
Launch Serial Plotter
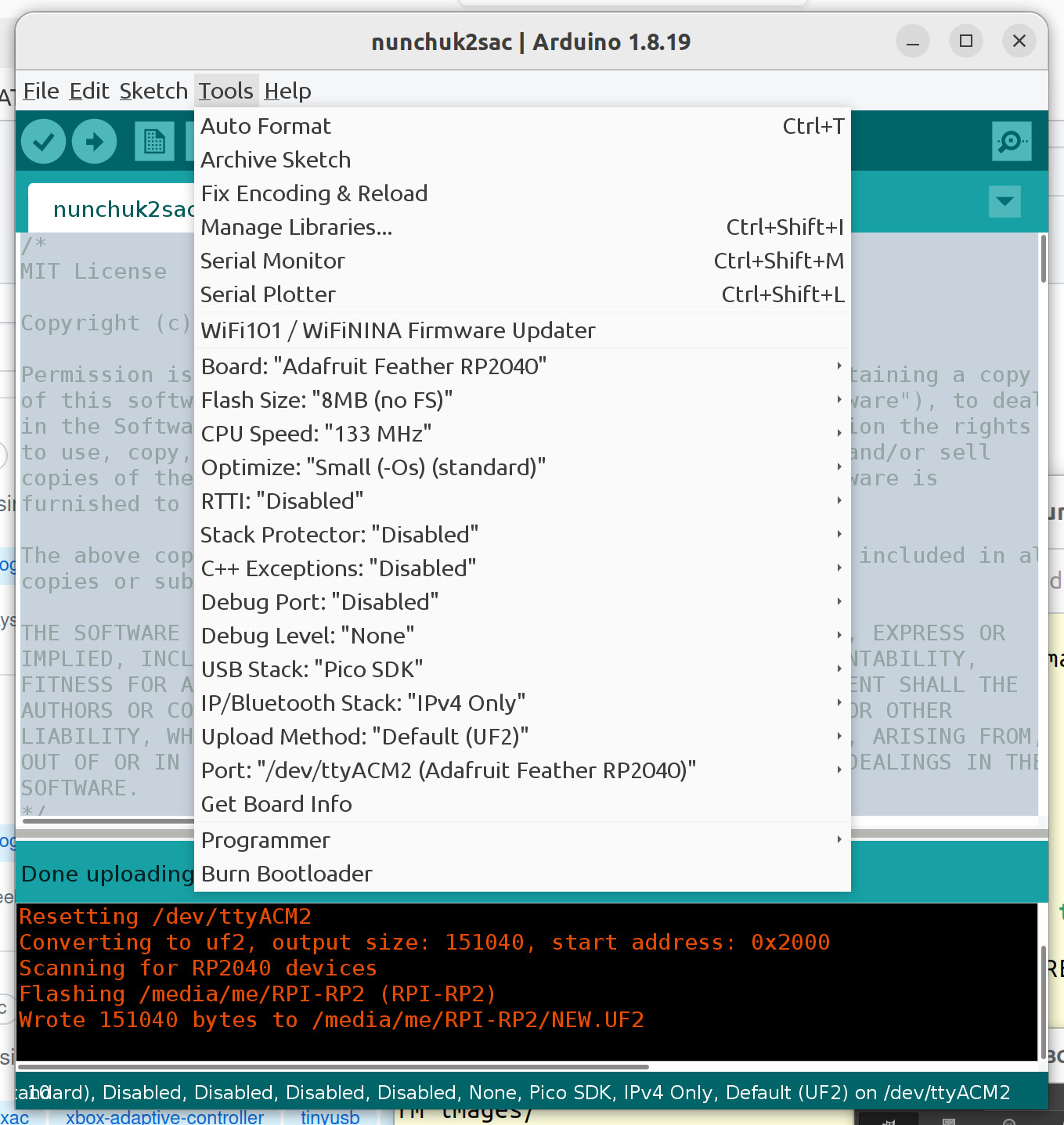[x=522, y=294]
